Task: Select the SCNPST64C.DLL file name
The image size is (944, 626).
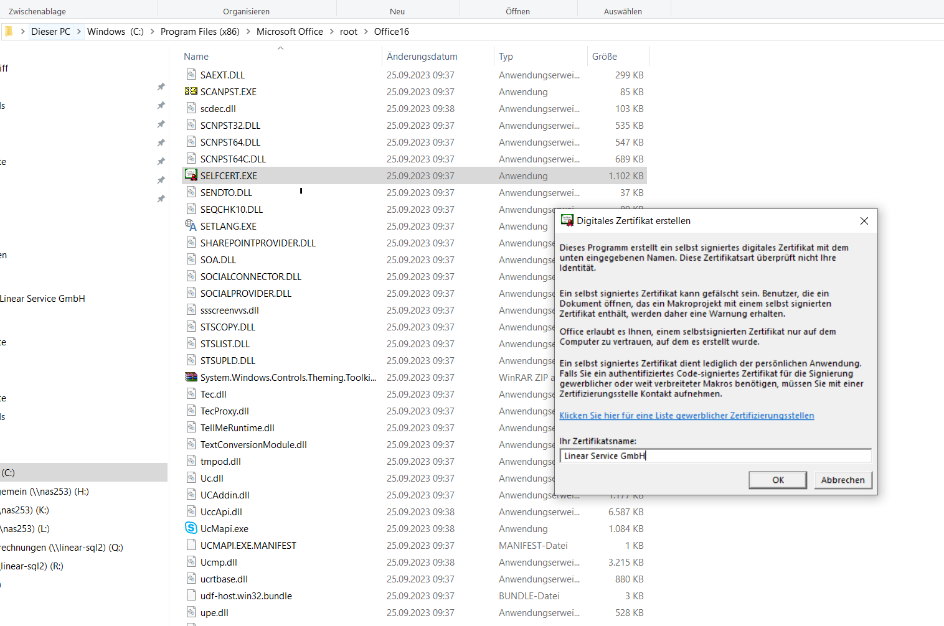Action: tap(233, 159)
